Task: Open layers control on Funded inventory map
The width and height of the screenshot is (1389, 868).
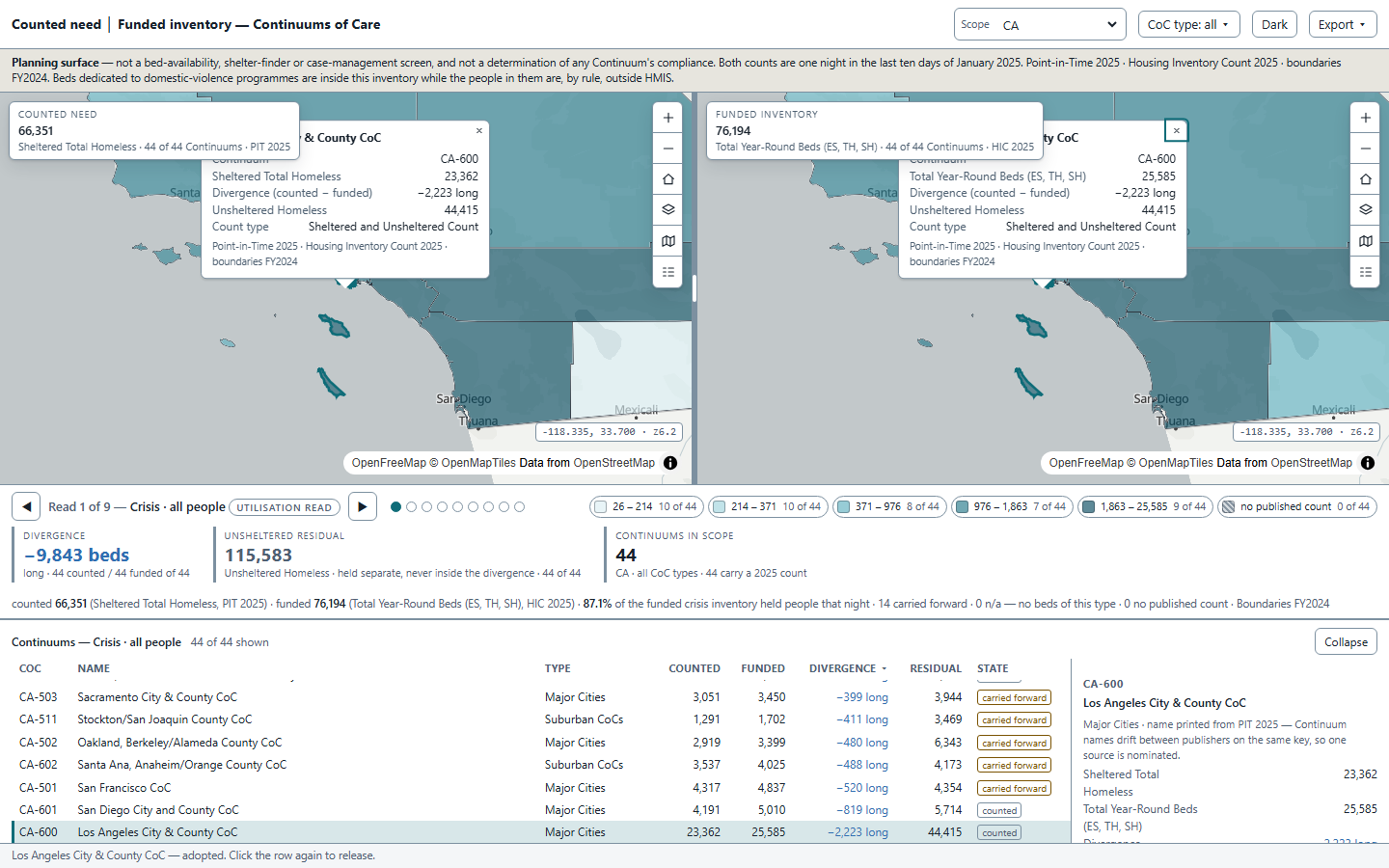Action: pyautogui.click(x=1366, y=210)
